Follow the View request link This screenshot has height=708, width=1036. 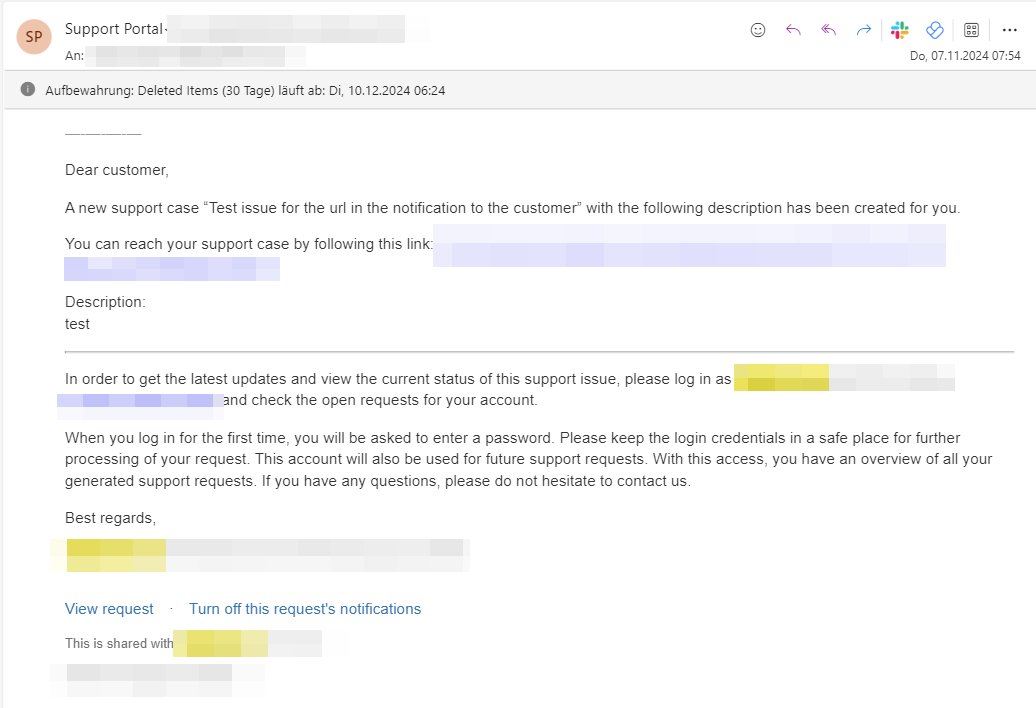coord(109,609)
